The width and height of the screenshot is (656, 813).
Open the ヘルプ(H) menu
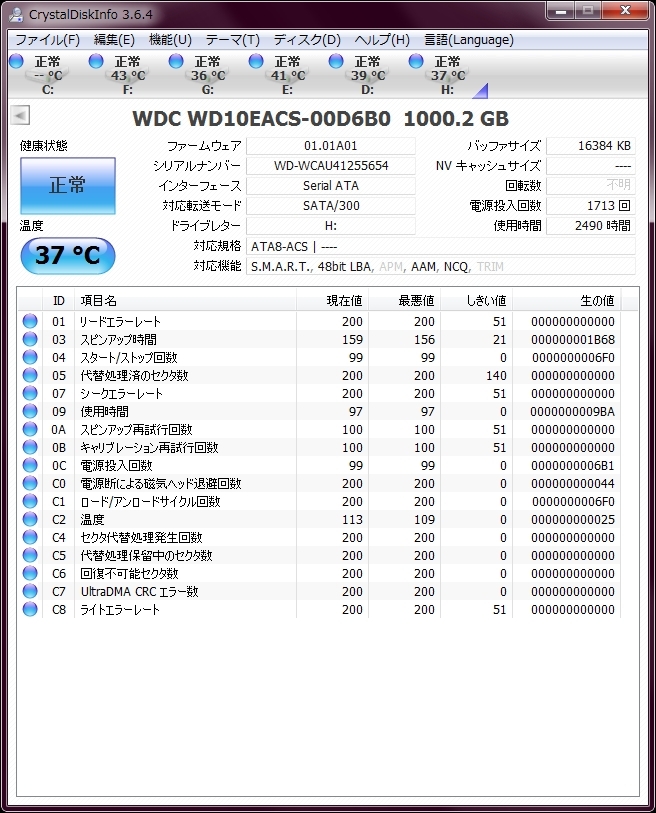pyautogui.click(x=382, y=40)
